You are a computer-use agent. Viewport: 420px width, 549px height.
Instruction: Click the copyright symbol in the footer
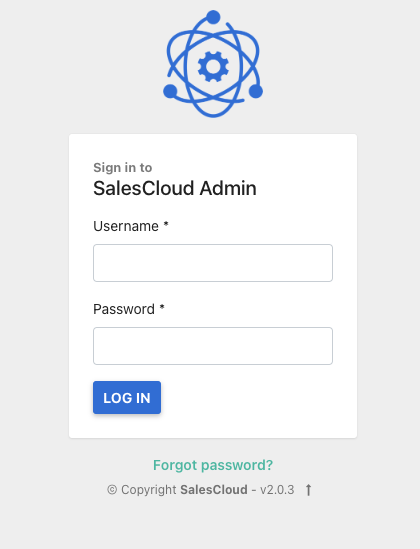pos(112,489)
